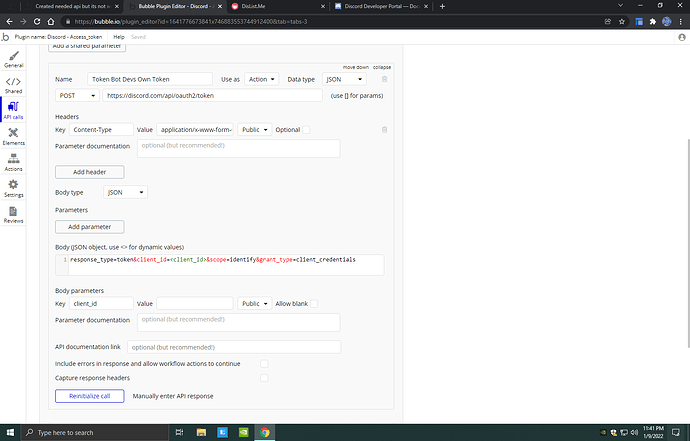This screenshot has width=690, height=441.
Task: Select the API calls sidebar section
Action: click(14, 110)
